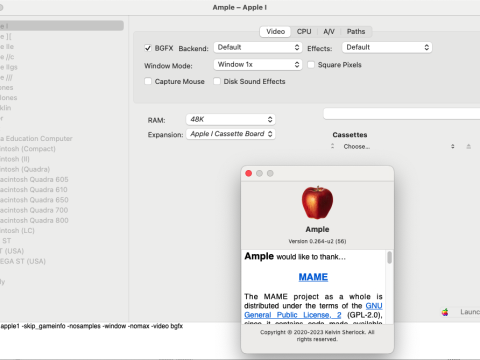The height and width of the screenshot is (360, 480).
Task: Click the empty search field above Cassettes
Action: (x=402, y=114)
